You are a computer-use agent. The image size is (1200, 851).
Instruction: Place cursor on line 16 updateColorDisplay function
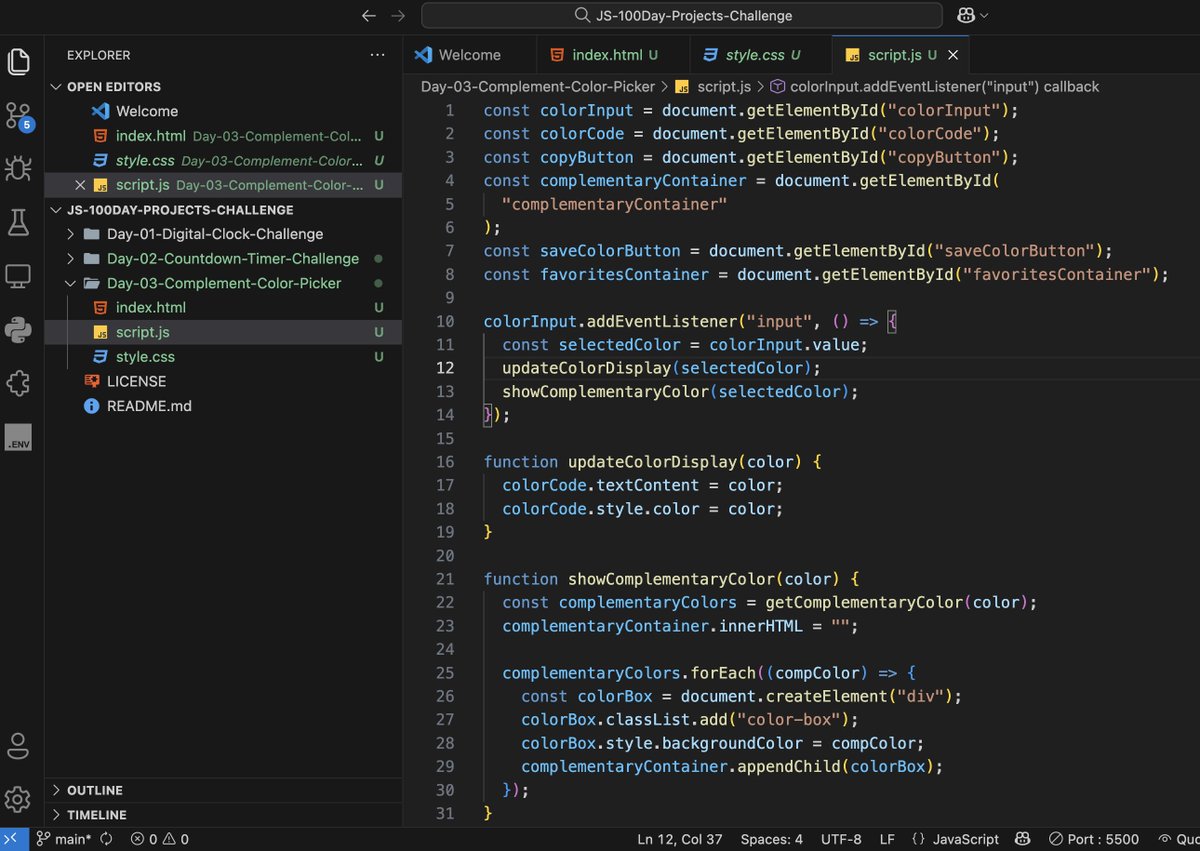[653, 462]
